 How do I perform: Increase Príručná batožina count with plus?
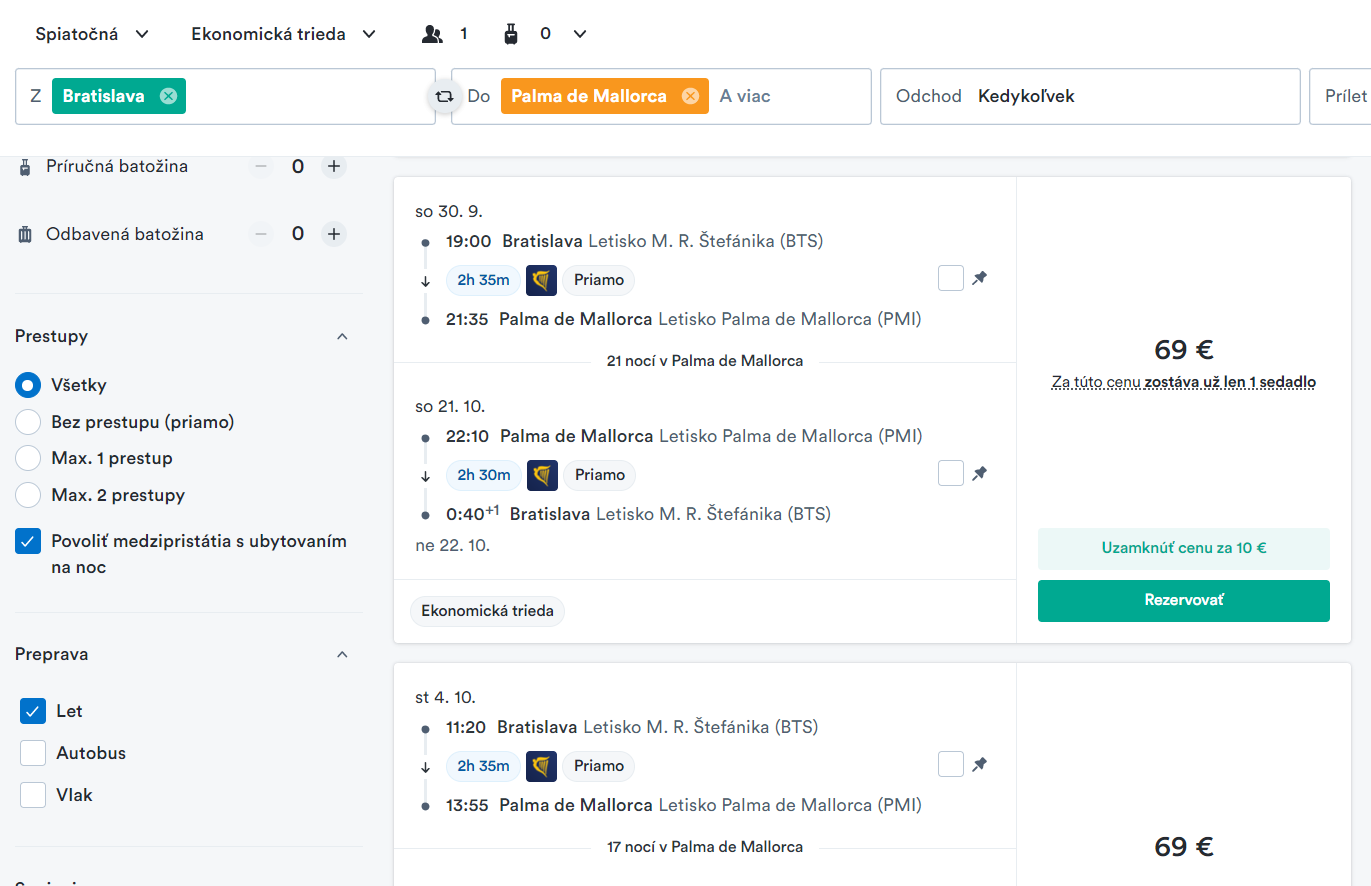tap(334, 166)
